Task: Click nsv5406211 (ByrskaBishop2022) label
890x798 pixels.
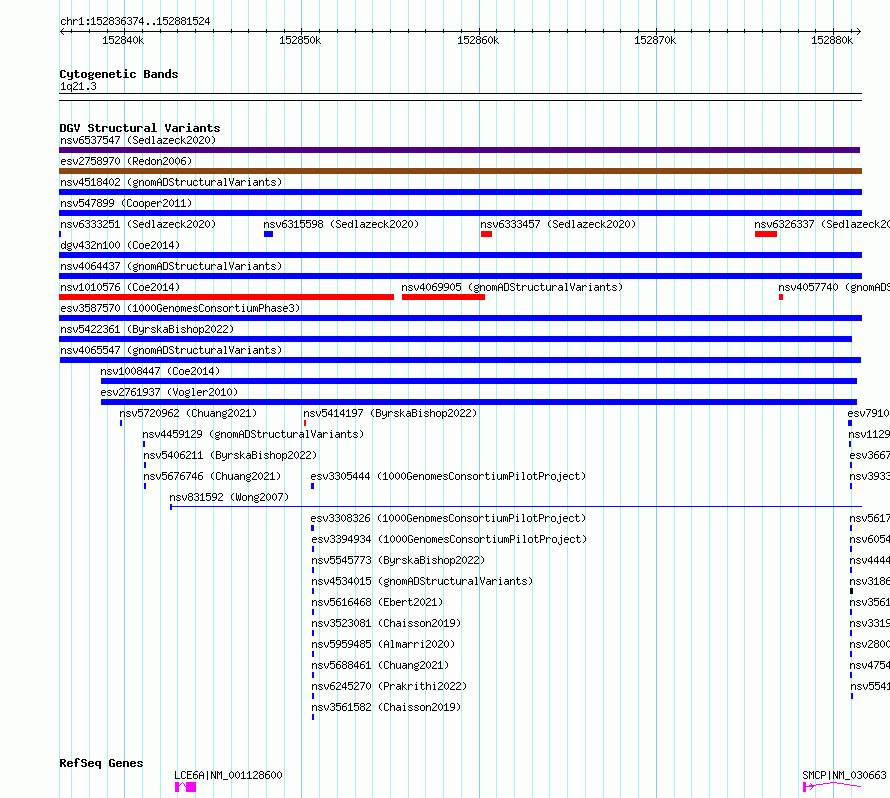Action: click(x=230, y=455)
